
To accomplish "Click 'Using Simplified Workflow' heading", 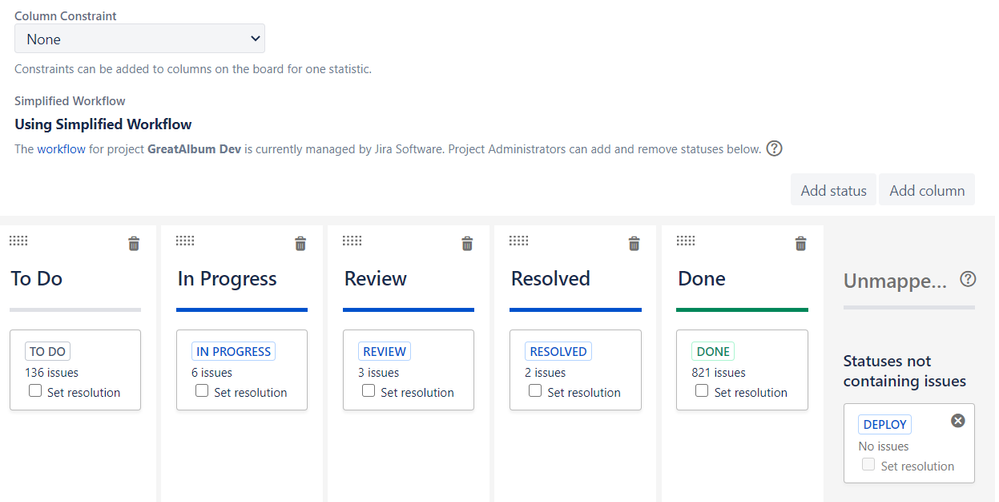I will (103, 124).
